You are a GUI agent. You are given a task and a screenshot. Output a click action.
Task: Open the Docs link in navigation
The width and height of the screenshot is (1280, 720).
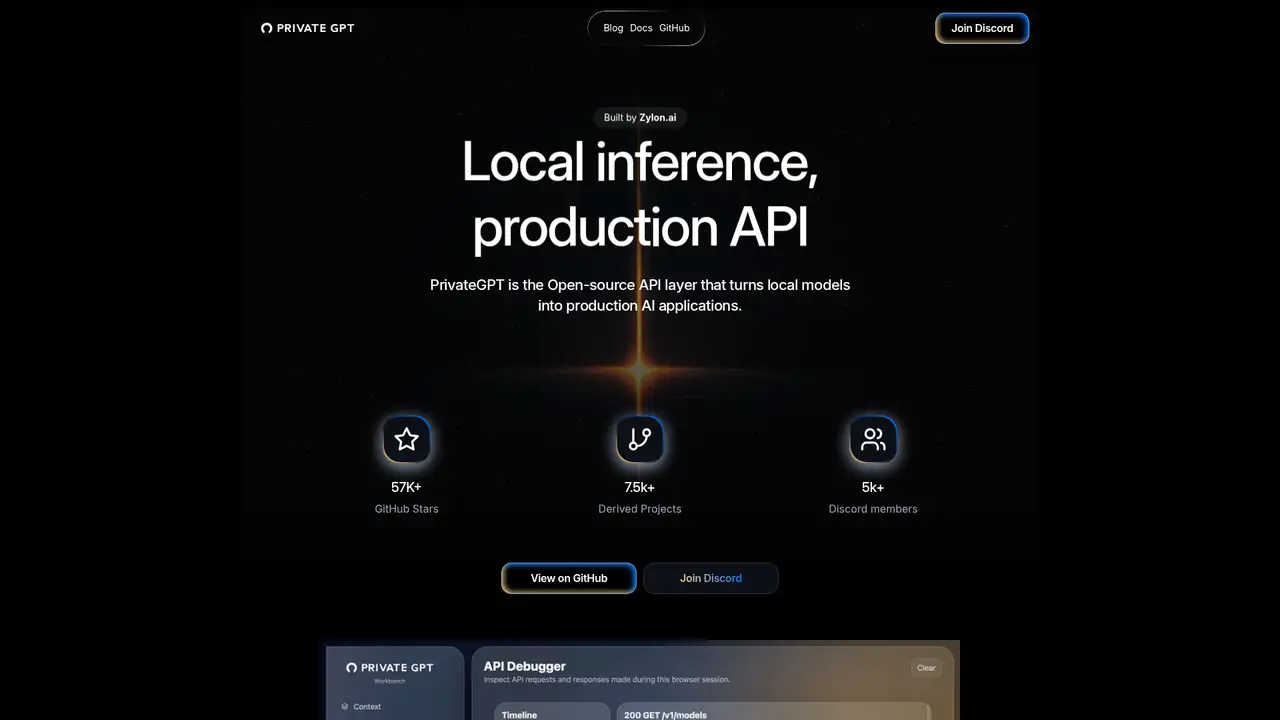641,28
